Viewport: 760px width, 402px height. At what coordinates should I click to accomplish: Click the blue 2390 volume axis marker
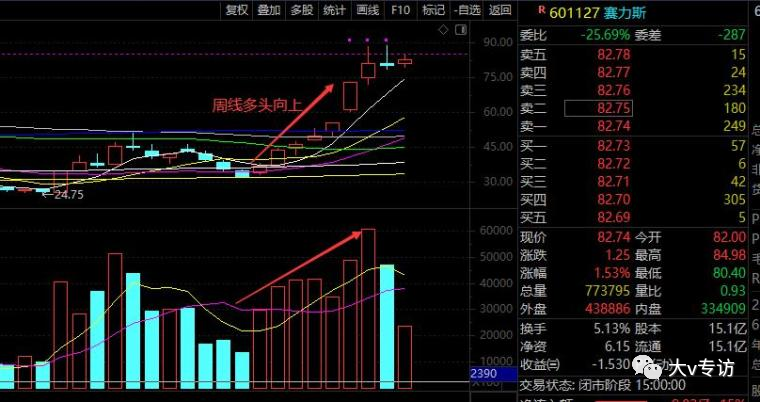(493, 374)
